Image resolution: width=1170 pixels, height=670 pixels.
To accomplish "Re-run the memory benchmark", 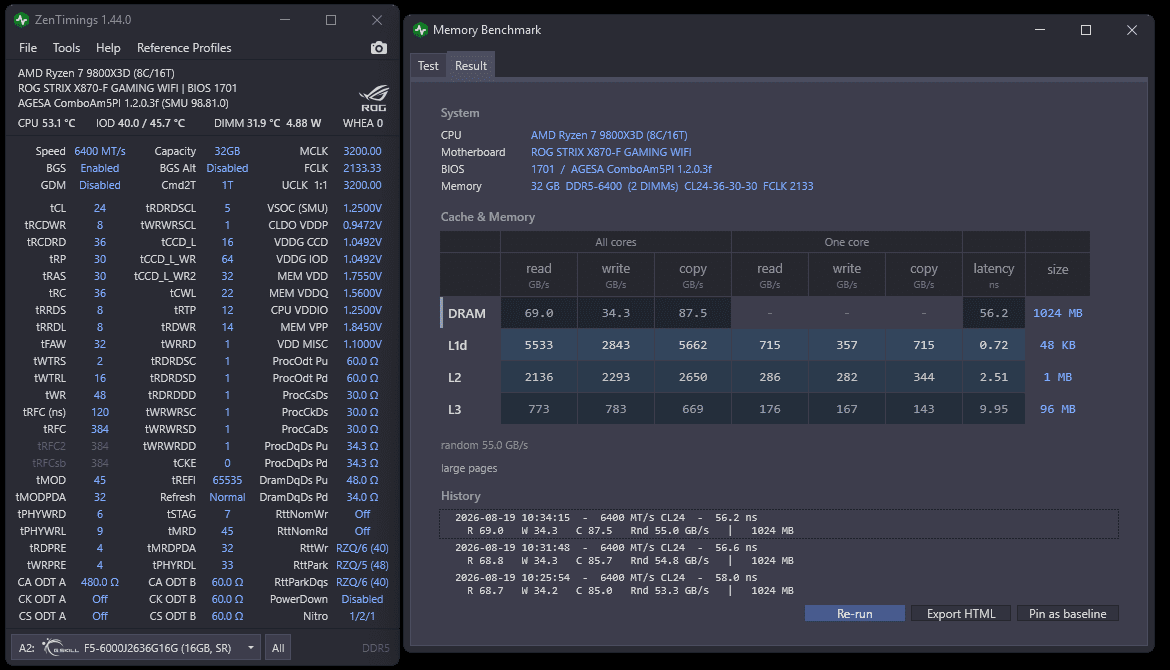I will (x=854, y=613).
